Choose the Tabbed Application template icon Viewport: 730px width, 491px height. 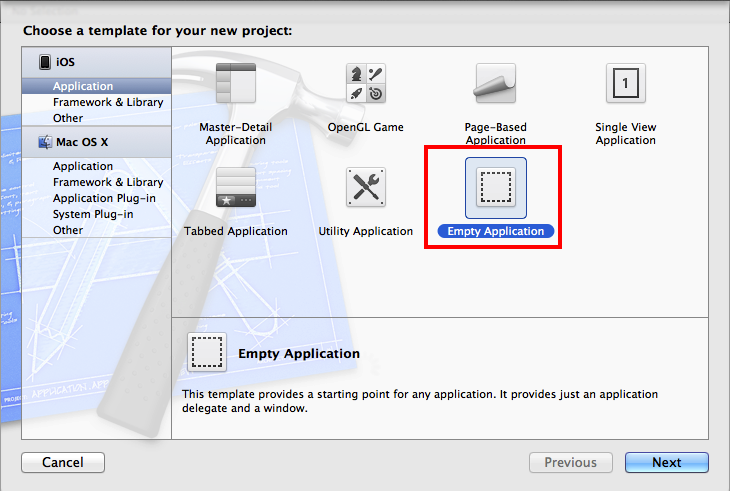coord(236,187)
